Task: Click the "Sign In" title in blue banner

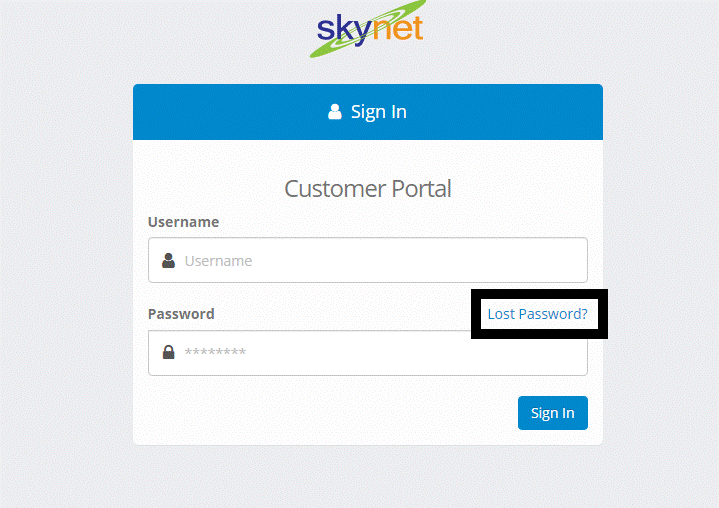Action: pos(379,112)
